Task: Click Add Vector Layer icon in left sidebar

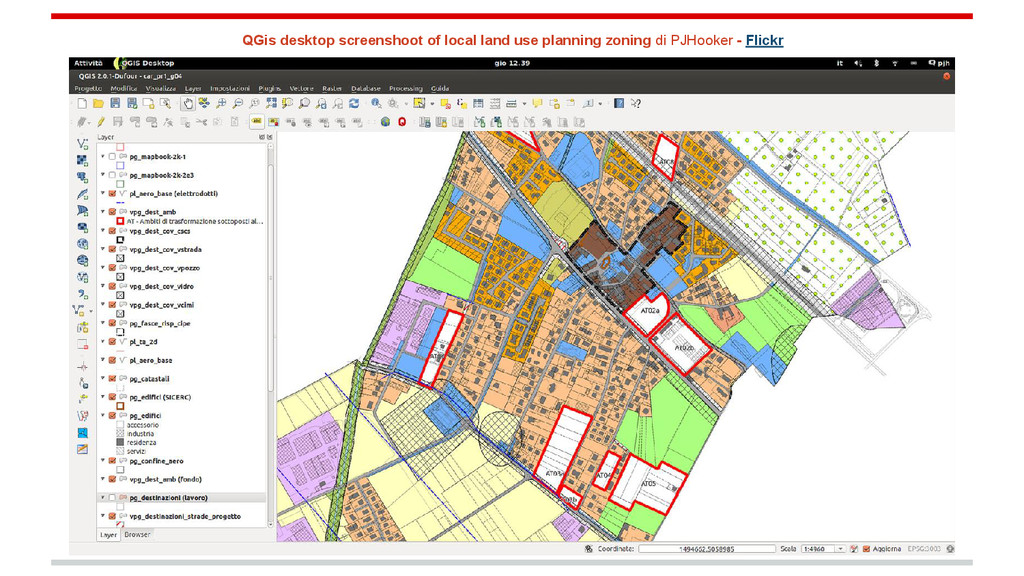Action: 82,144
